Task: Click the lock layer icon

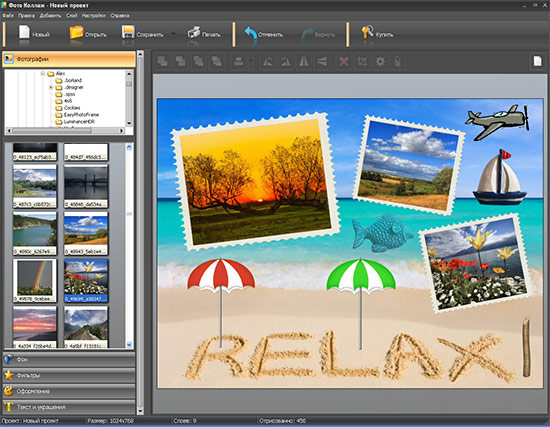Action: tap(398, 61)
